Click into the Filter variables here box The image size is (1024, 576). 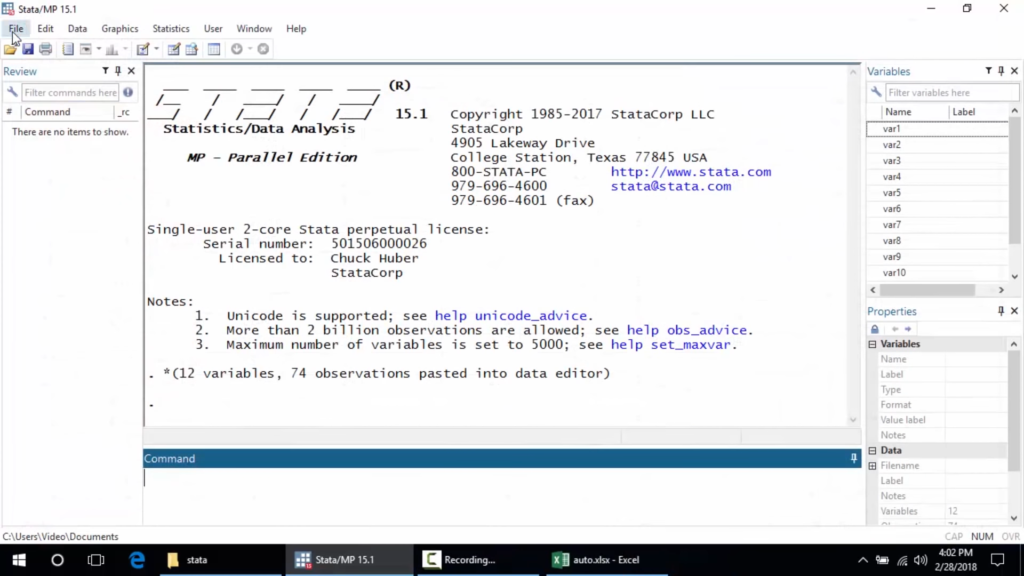click(x=952, y=93)
